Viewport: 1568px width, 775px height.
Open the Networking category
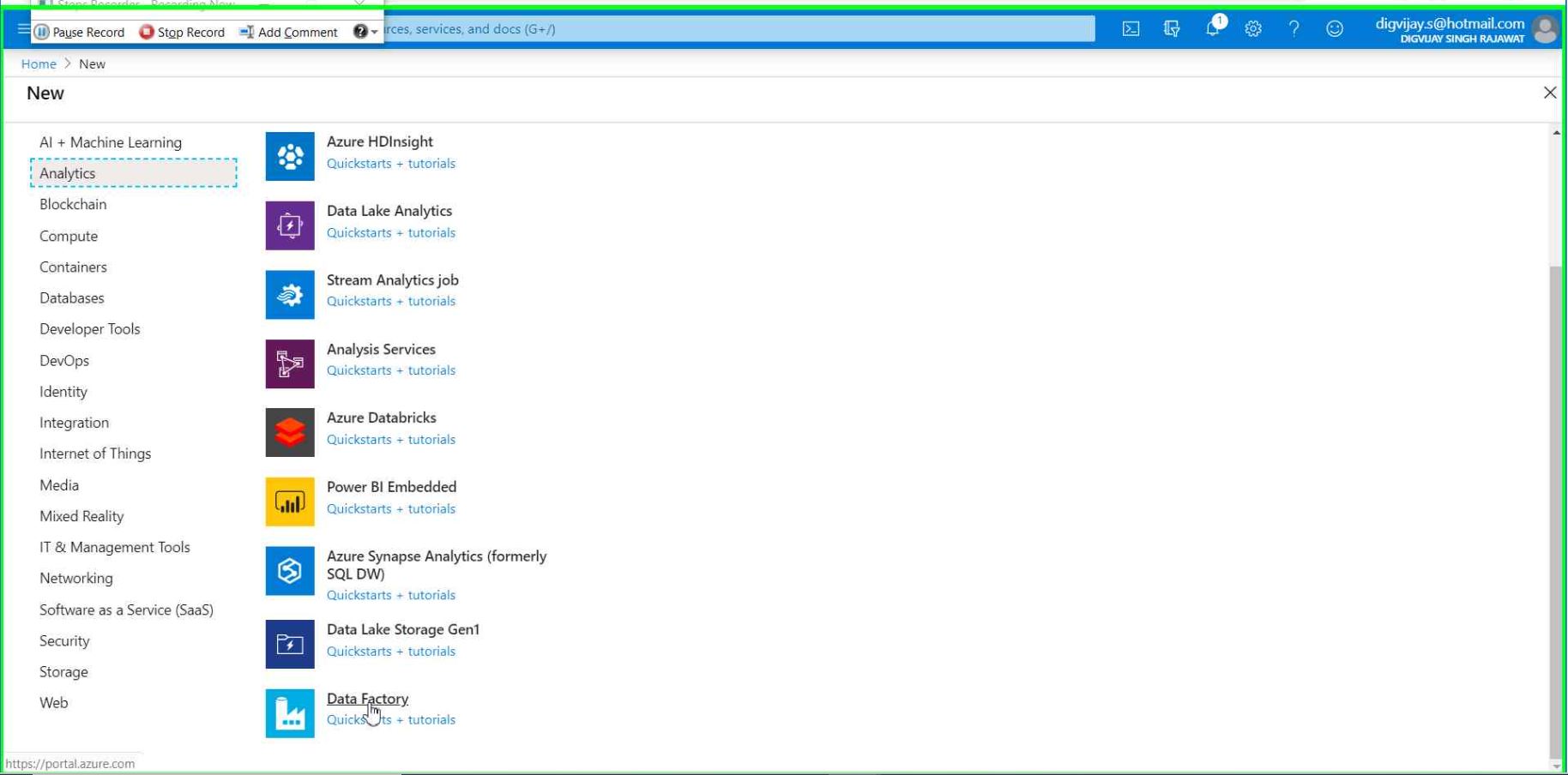(x=76, y=579)
